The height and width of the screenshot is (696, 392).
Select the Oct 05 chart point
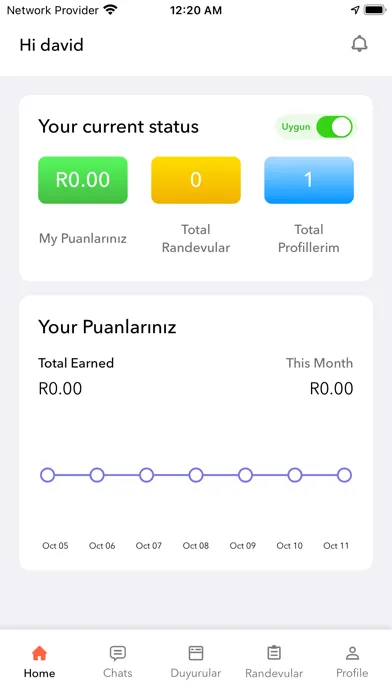coord(48,475)
